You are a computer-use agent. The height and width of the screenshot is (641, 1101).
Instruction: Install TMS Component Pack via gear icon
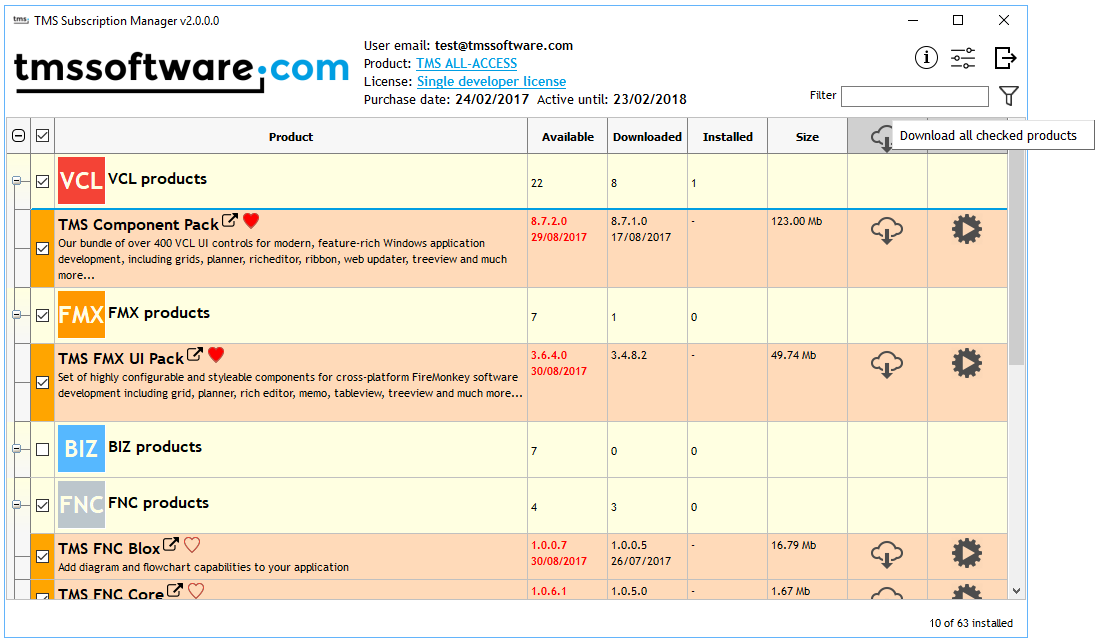966,231
